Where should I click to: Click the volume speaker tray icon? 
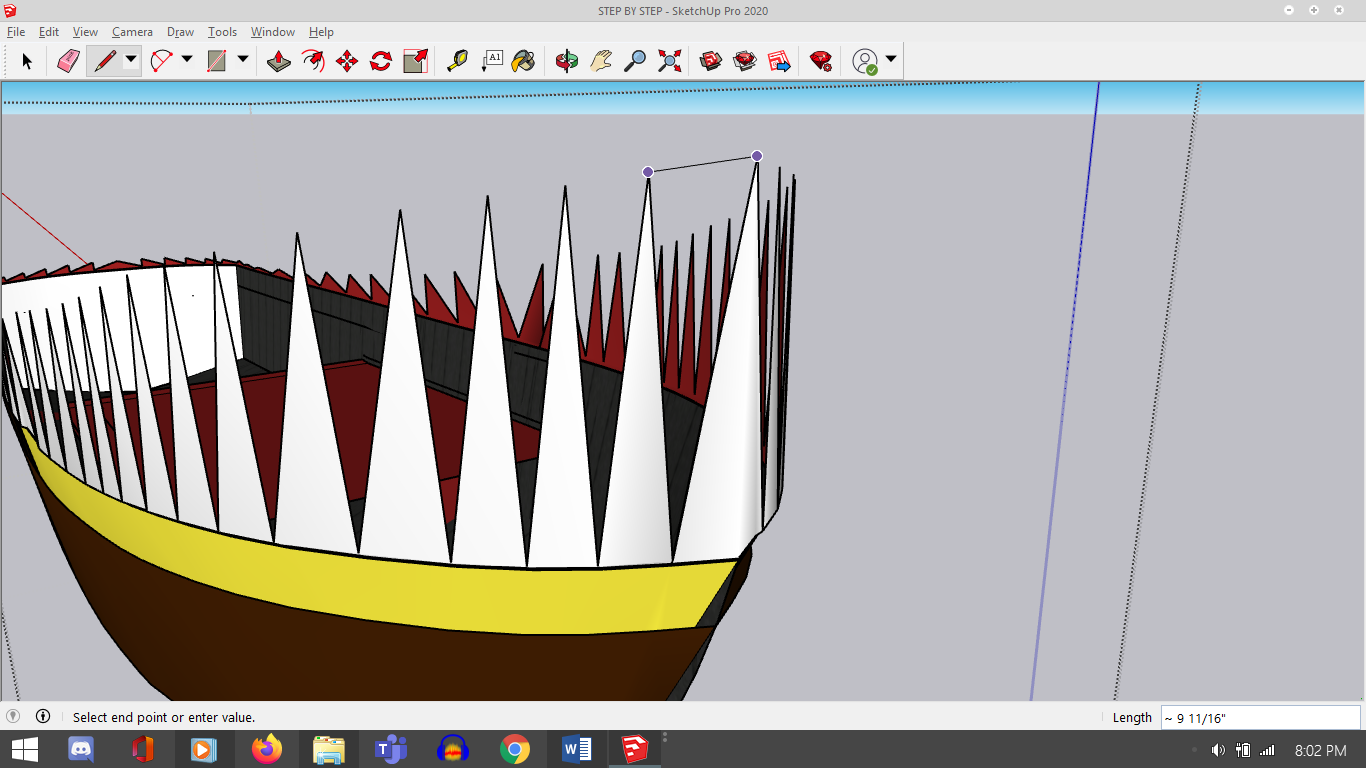[1218, 750]
